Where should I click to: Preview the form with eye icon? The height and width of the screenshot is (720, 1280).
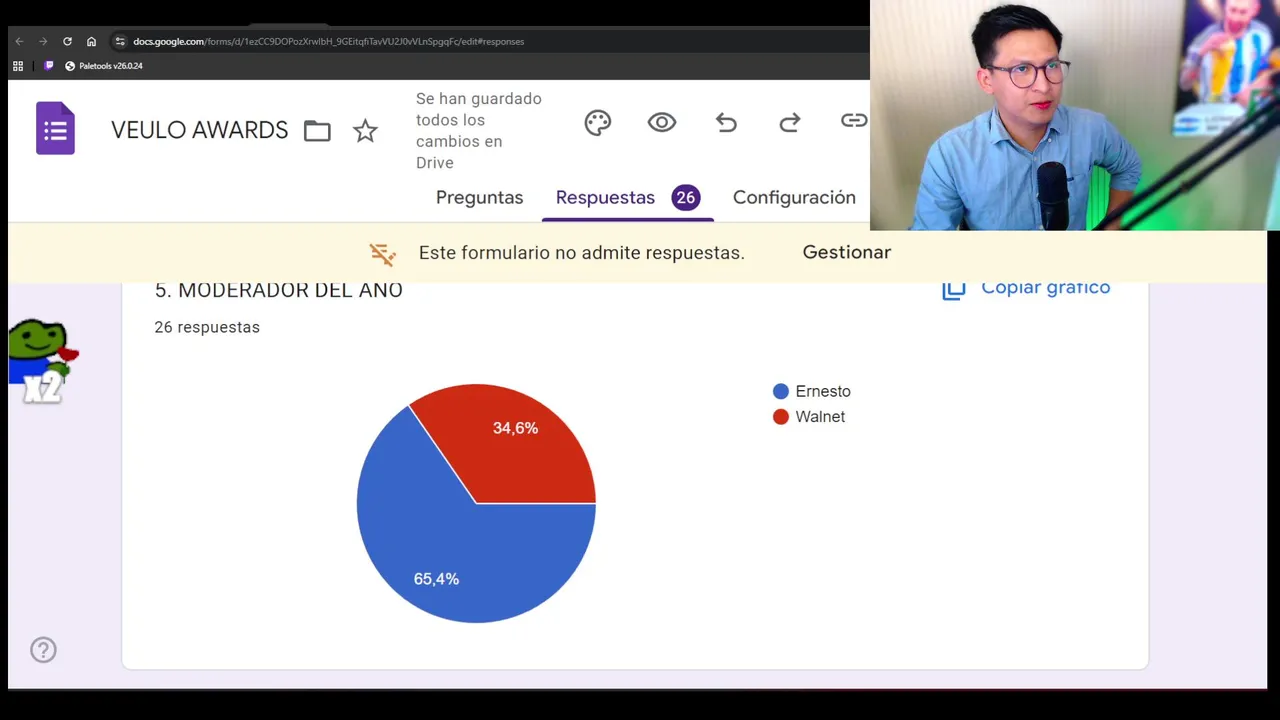[x=662, y=122]
